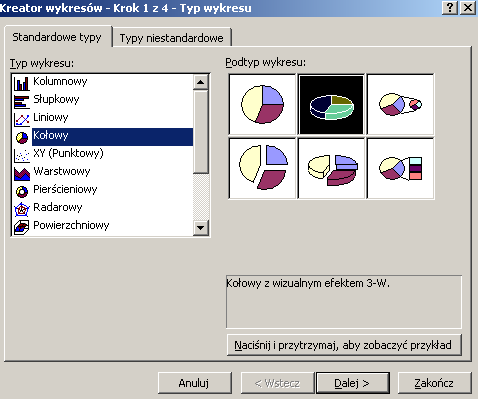478x399 pixels.
Task: Select the XY (Punktowy) list entry text
Action: click(x=68, y=153)
